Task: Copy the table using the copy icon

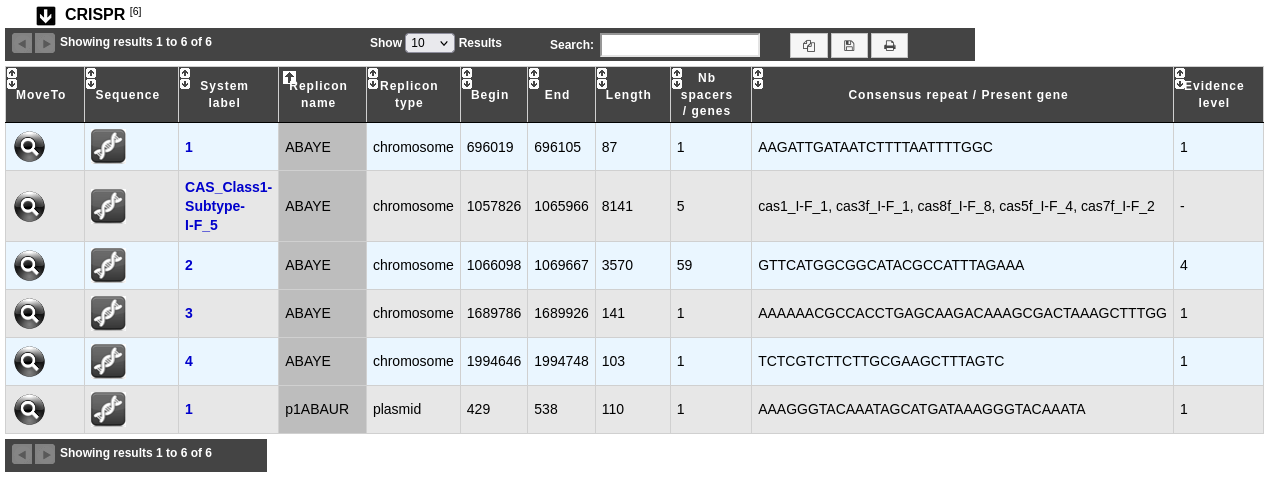Action: click(x=809, y=45)
